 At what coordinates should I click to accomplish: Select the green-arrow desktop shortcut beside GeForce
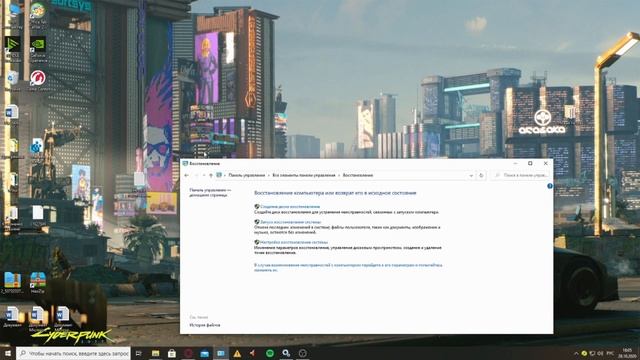tap(13, 49)
